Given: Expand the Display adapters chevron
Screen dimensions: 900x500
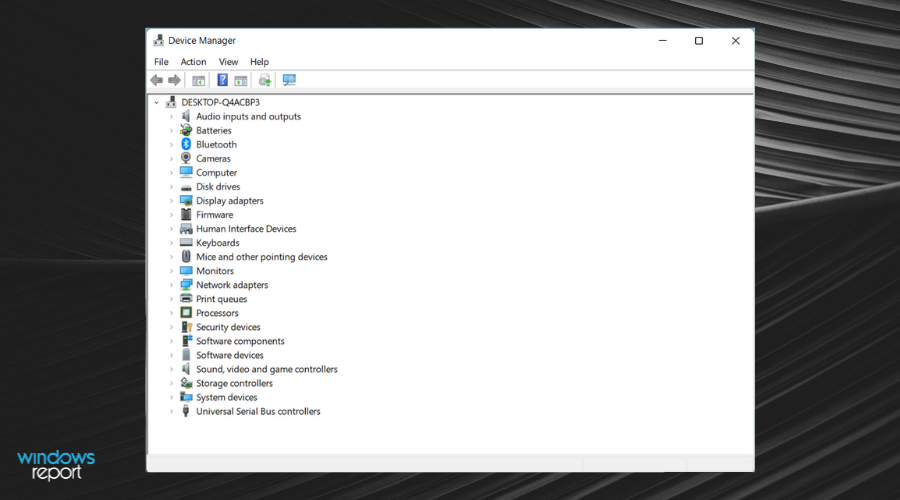Looking at the screenshot, I should [171, 201].
